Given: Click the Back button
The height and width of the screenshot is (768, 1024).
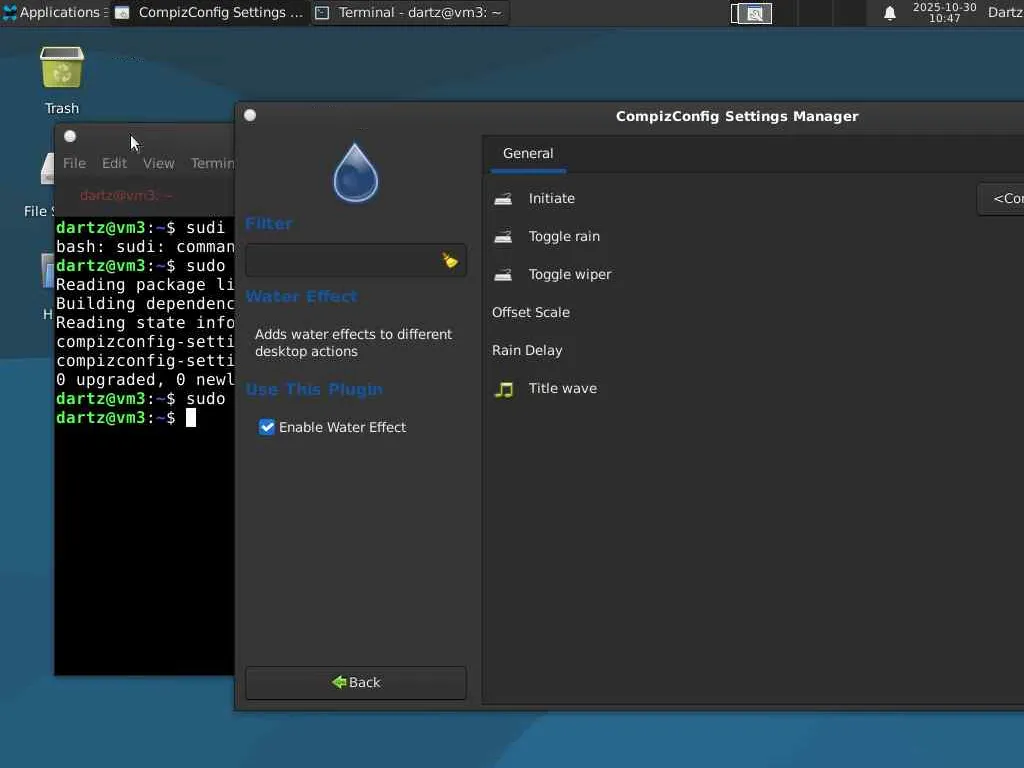Looking at the screenshot, I should point(356,682).
